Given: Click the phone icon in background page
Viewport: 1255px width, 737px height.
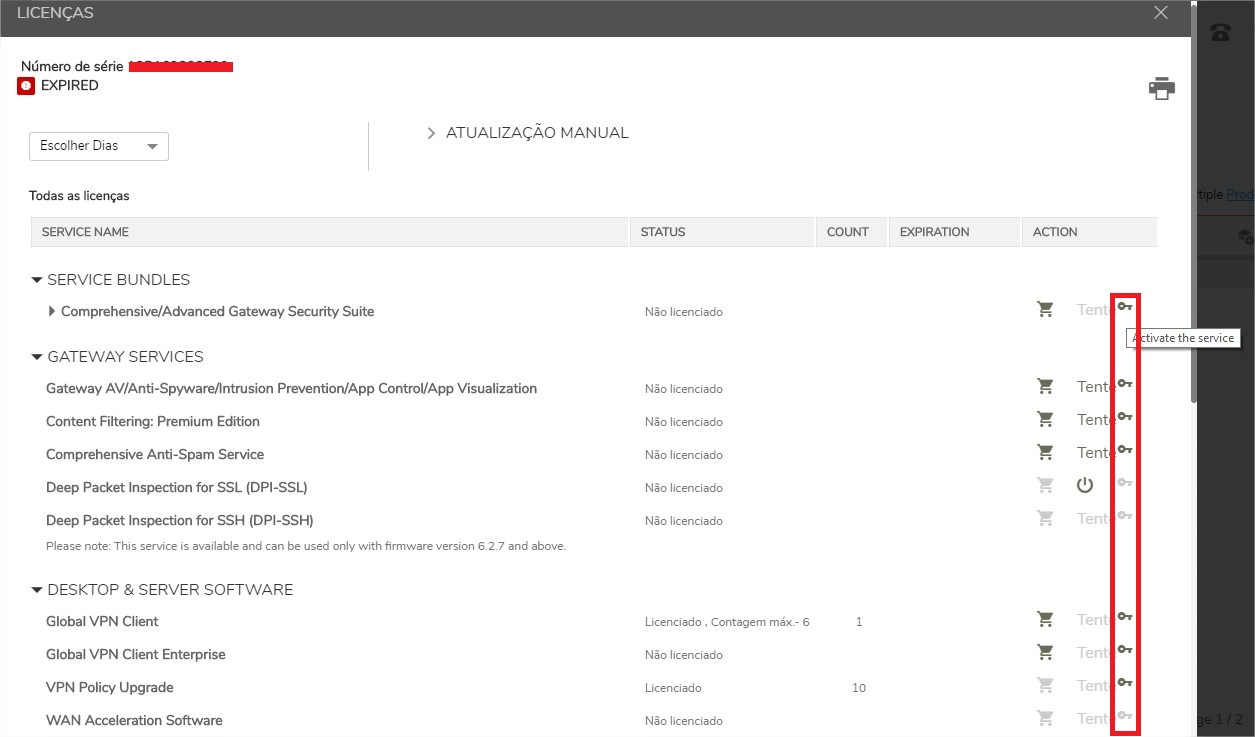Looking at the screenshot, I should pyautogui.click(x=1220, y=33).
